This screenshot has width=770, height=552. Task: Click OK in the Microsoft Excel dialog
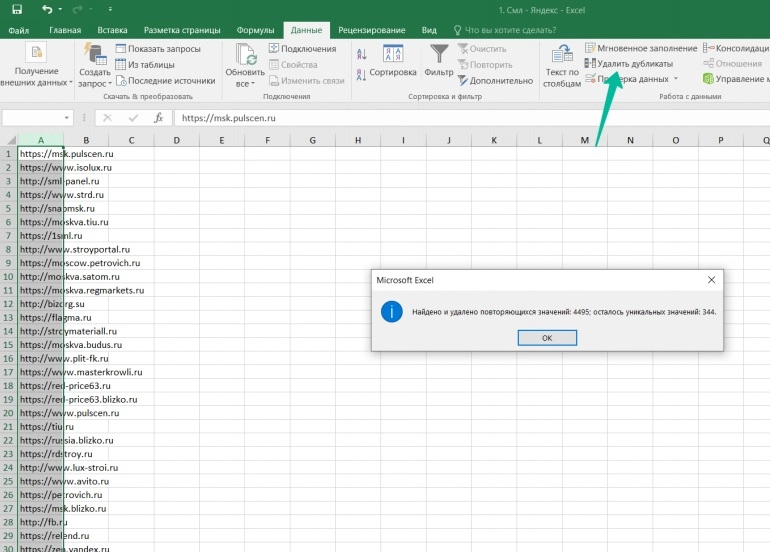(547, 338)
